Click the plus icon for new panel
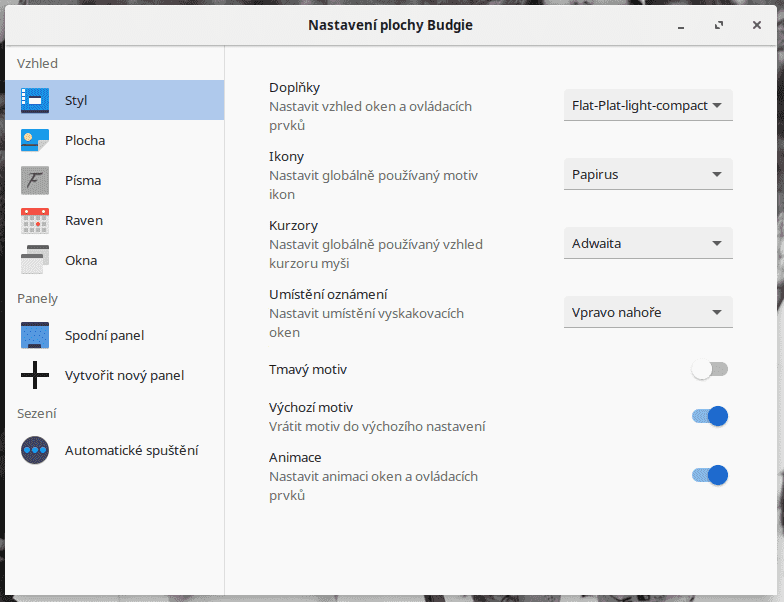784x602 pixels. [35, 375]
